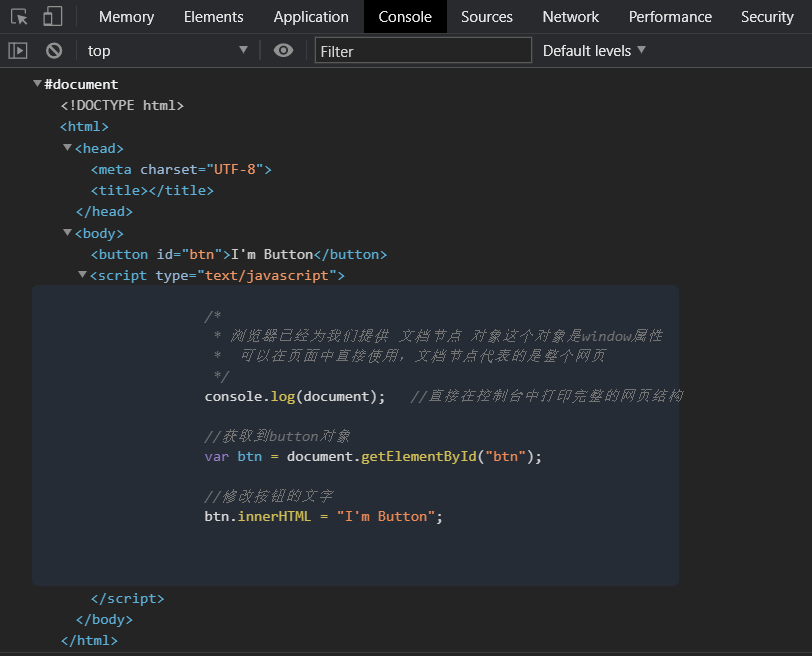This screenshot has height=656, width=812.
Task: Focus the console Filter input field
Action: 423,50
